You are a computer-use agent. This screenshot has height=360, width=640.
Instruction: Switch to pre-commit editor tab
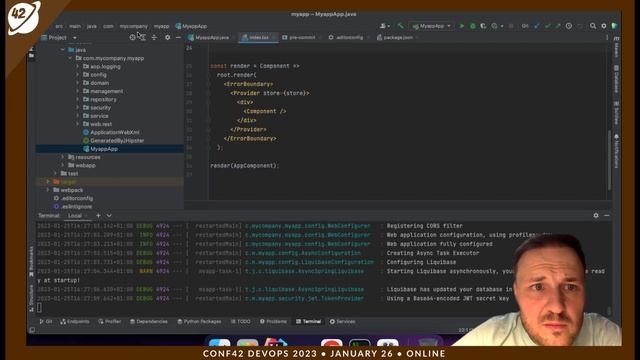pos(301,38)
